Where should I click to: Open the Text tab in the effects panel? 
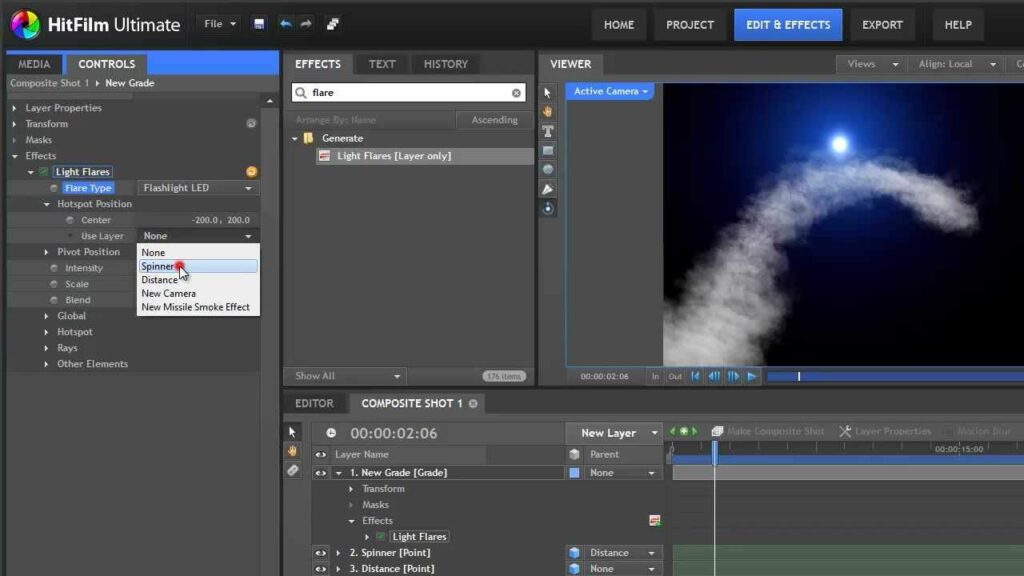(381, 63)
